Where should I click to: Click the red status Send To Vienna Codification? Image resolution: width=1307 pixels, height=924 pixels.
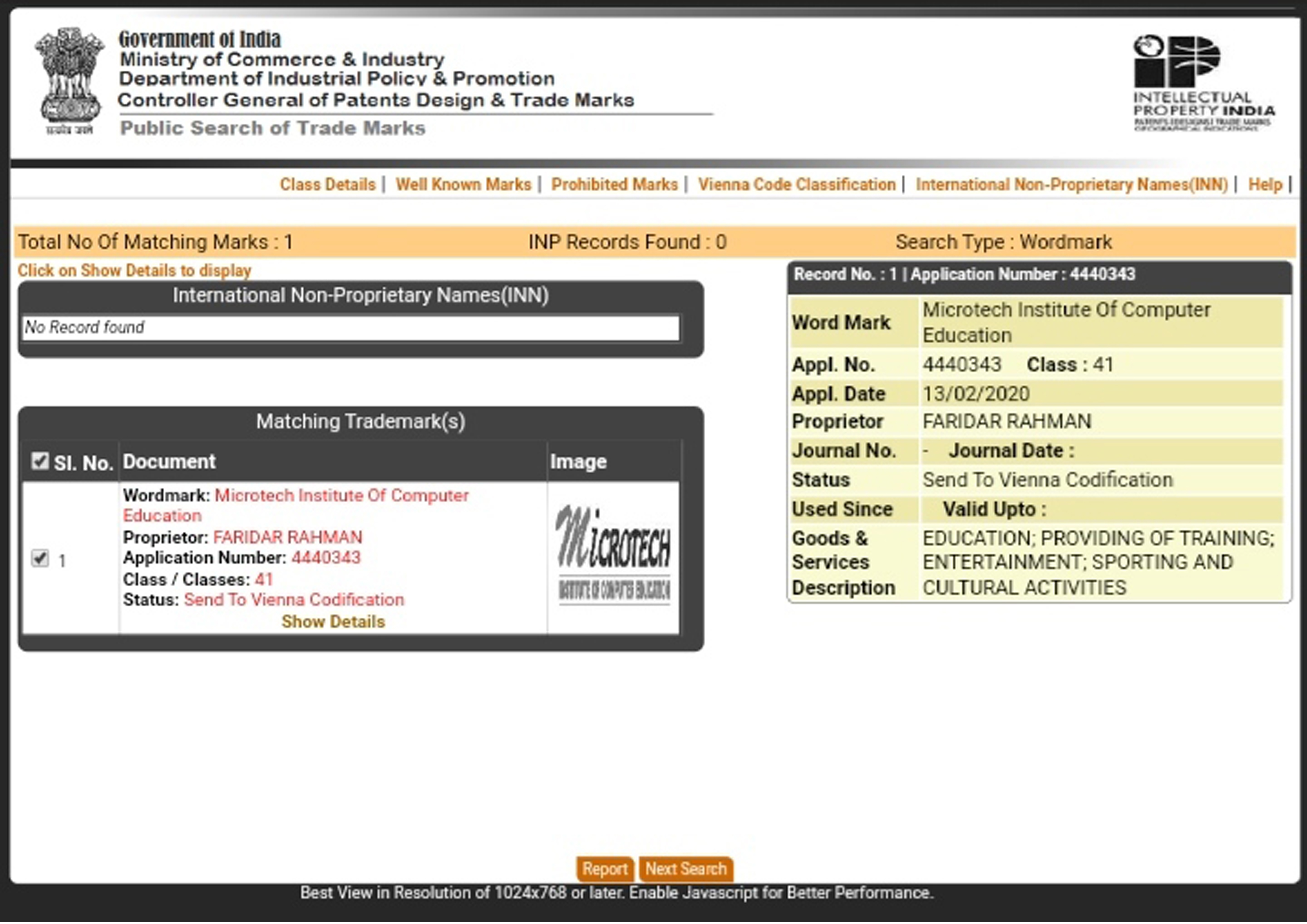294,600
